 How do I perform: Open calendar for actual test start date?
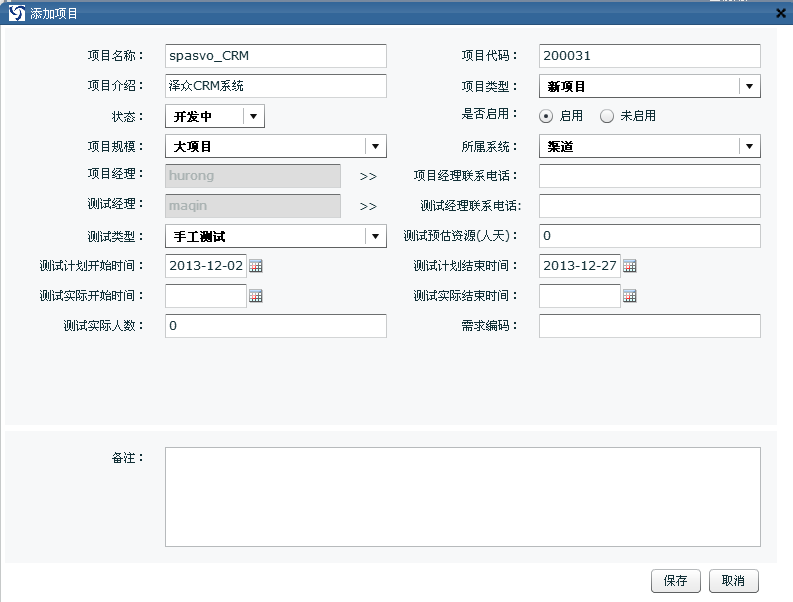click(x=256, y=296)
